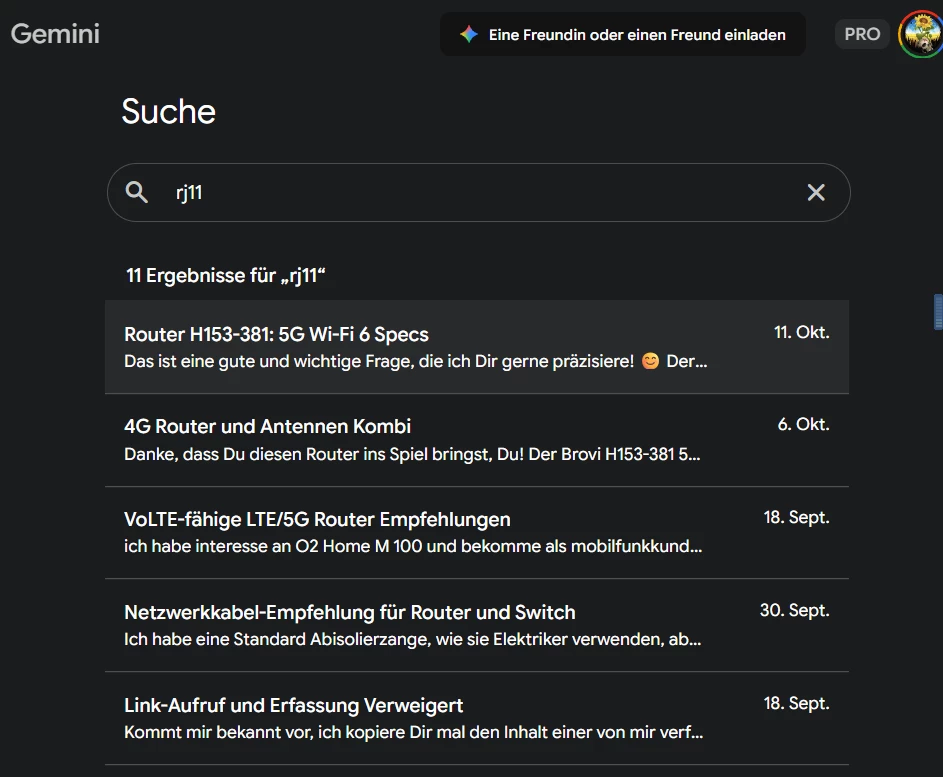Open "Link-Aufruf und Erfassung Verweigert" chat
This screenshot has width=943, height=777.
[x=293, y=705]
